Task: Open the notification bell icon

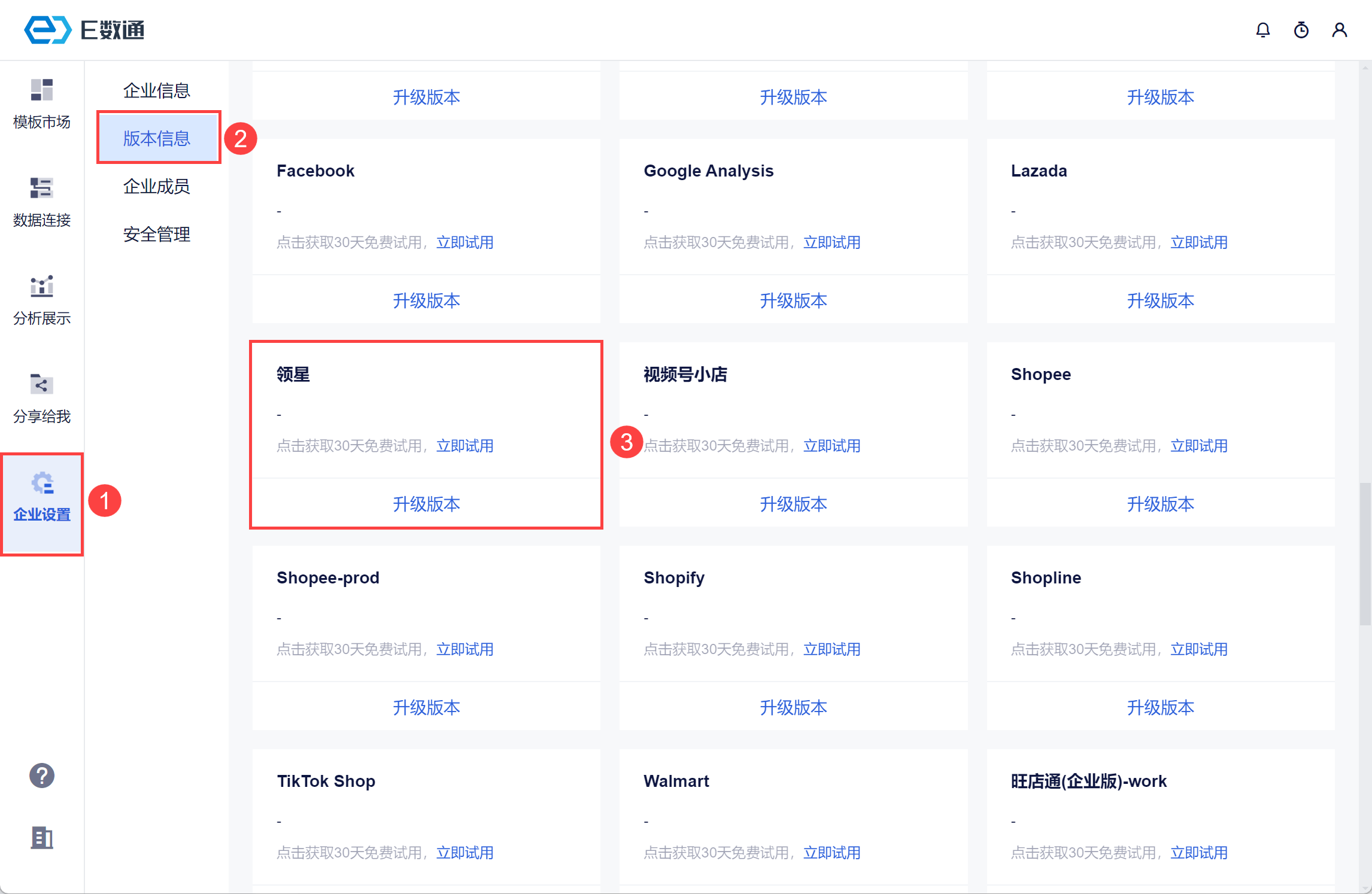Action: coord(1262,30)
